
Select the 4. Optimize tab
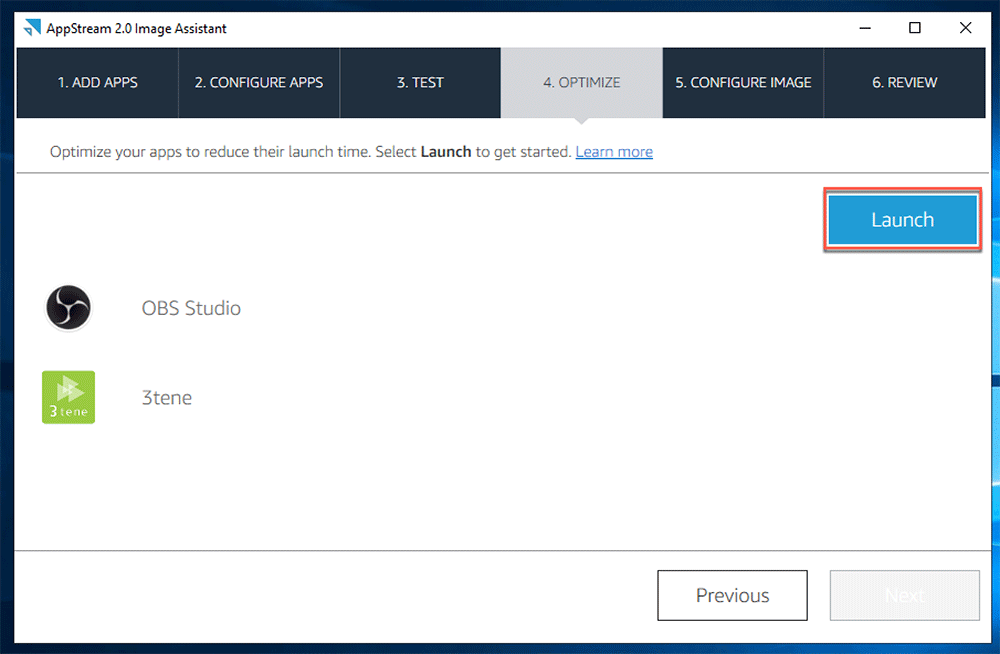582,82
